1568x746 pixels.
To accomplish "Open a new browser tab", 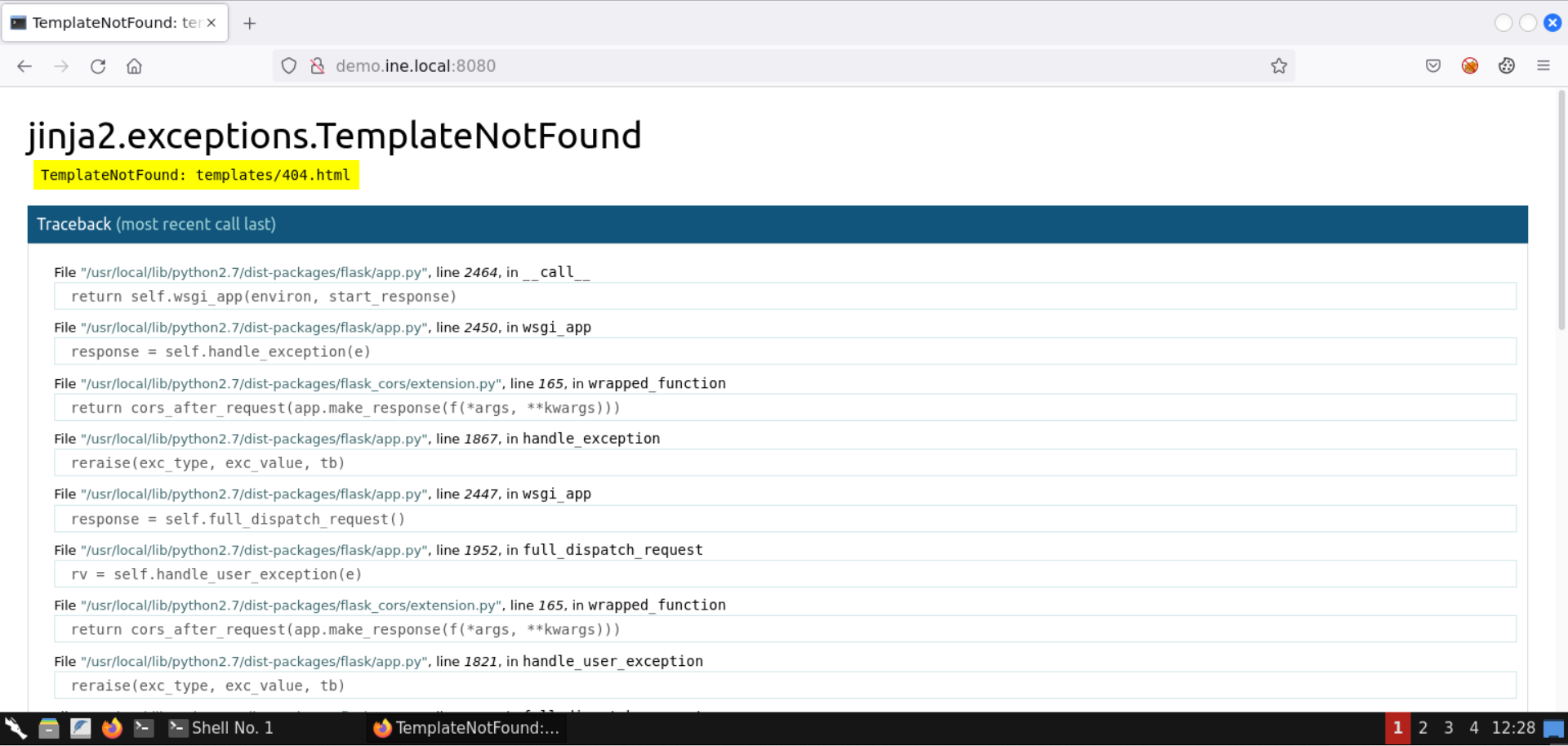I will tap(250, 24).
